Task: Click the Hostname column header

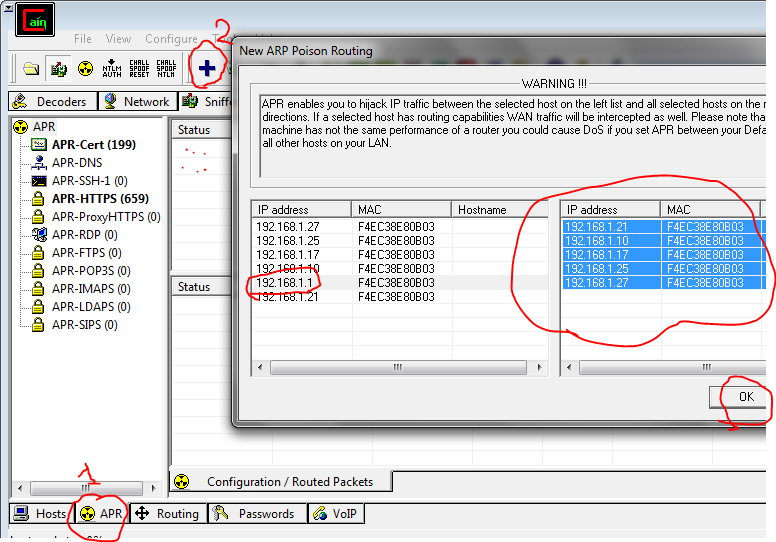Action: pyautogui.click(x=499, y=210)
